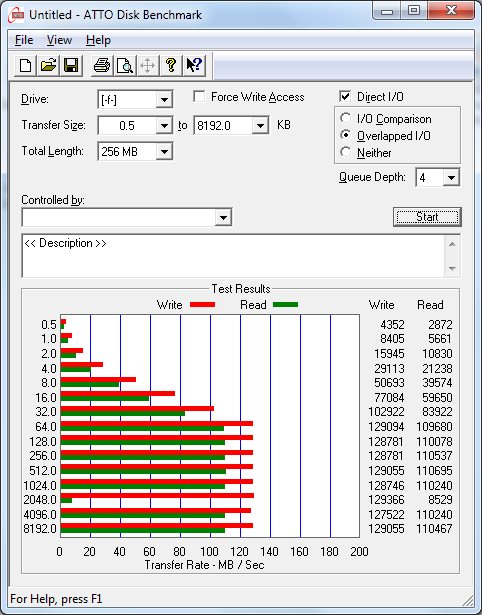Print results using the printer icon

click(102, 65)
